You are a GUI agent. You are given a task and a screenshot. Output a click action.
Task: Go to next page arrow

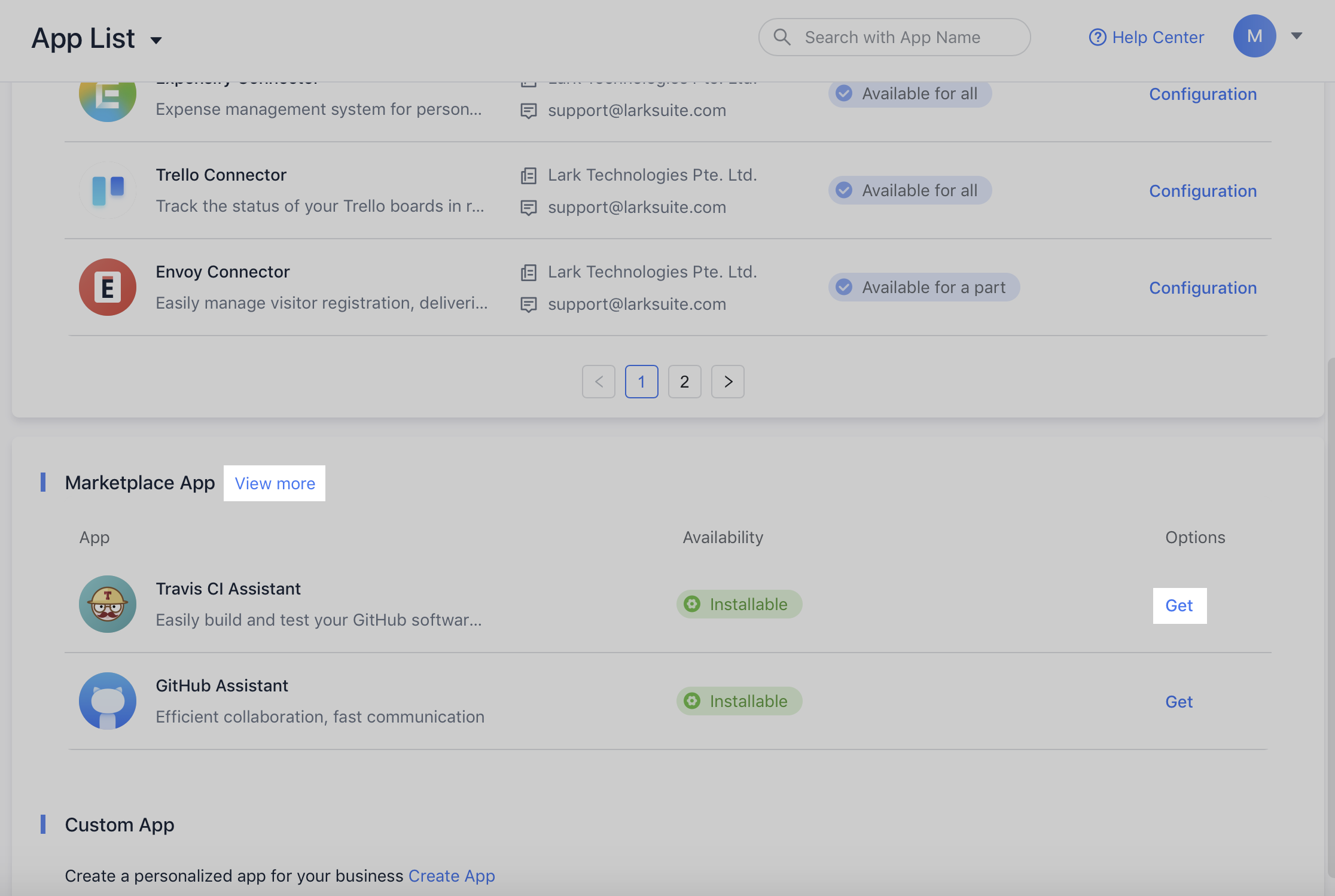(727, 382)
